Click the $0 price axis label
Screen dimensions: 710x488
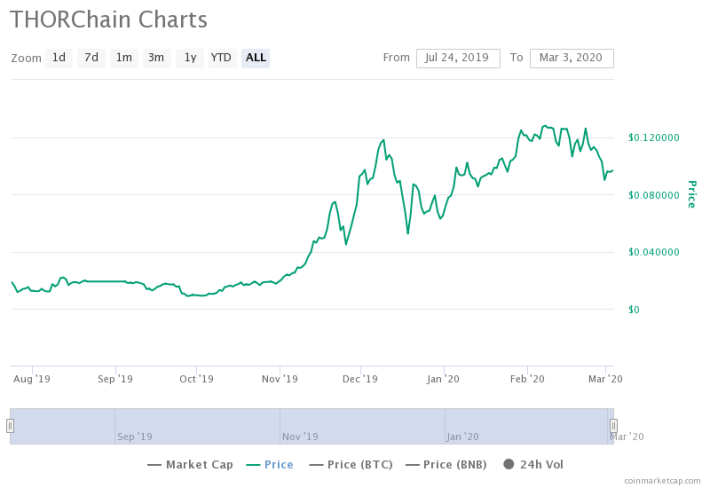coord(634,310)
